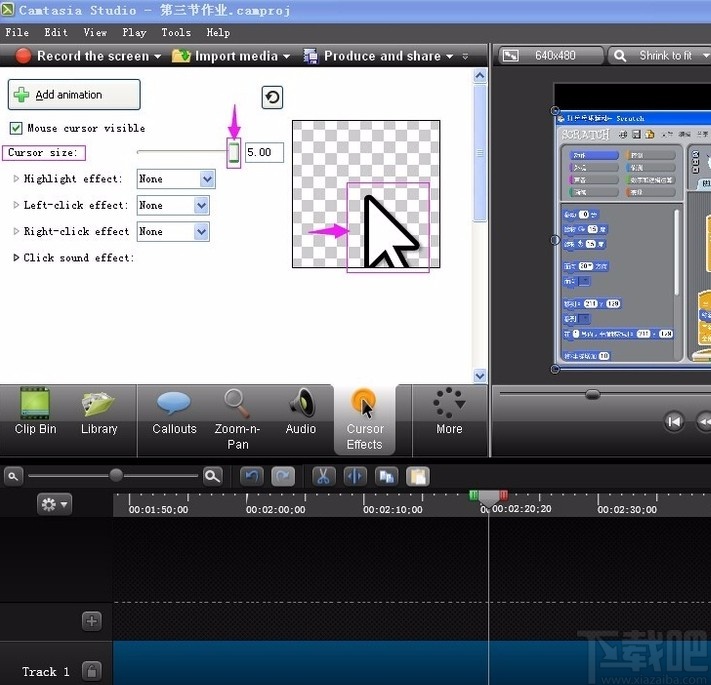Click Import media button
This screenshot has width=711, height=685.
(x=225, y=56)
